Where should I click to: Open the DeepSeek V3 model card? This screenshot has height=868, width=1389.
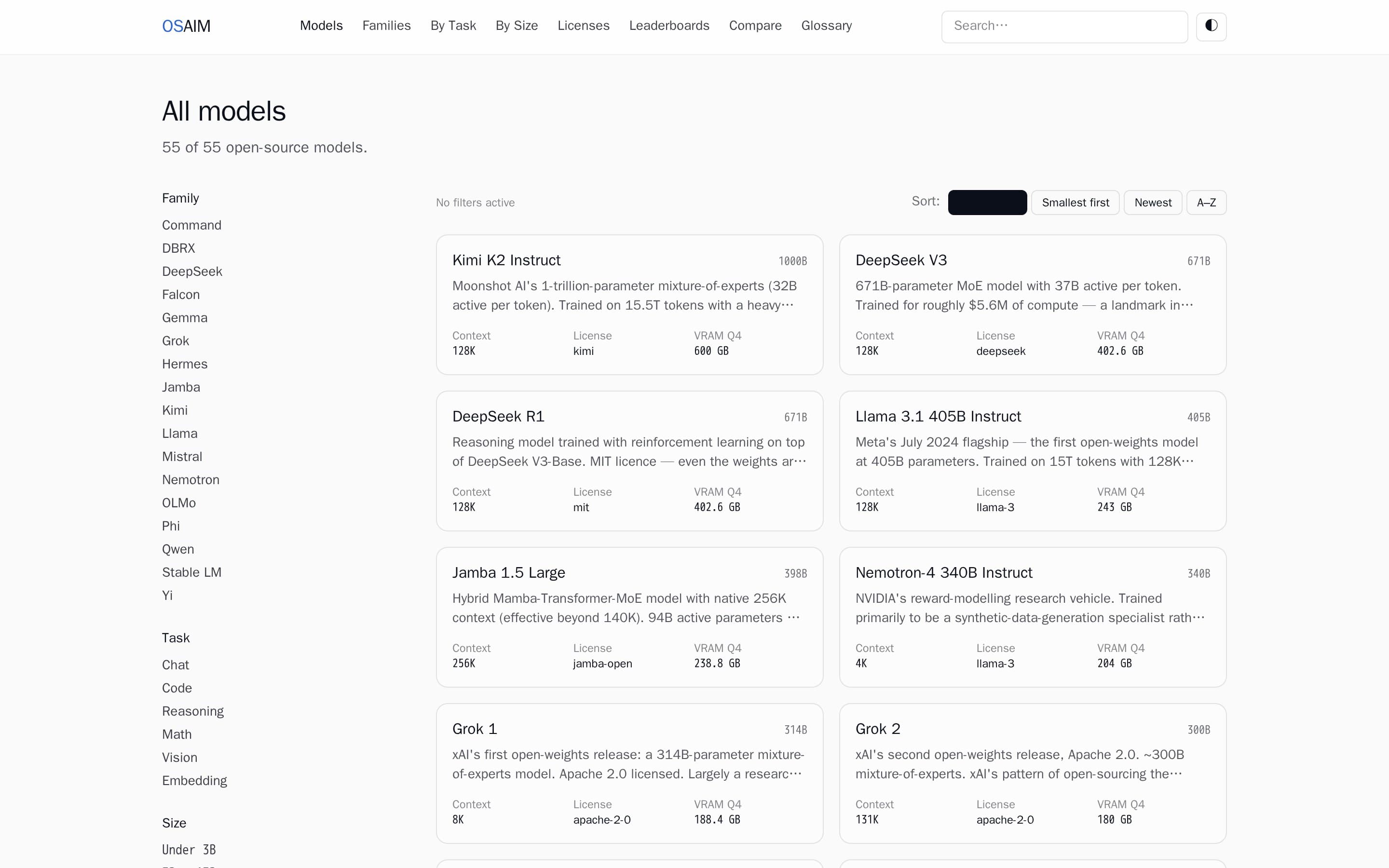(1033, 305)
